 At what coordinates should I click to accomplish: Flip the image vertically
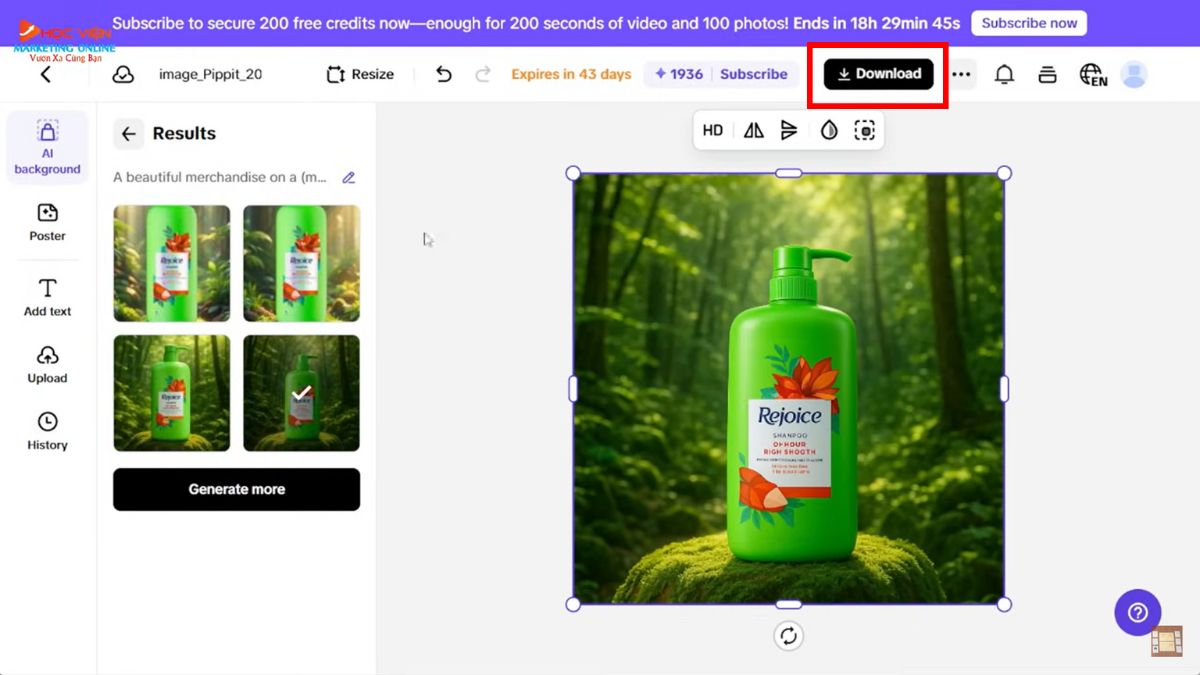789,130
